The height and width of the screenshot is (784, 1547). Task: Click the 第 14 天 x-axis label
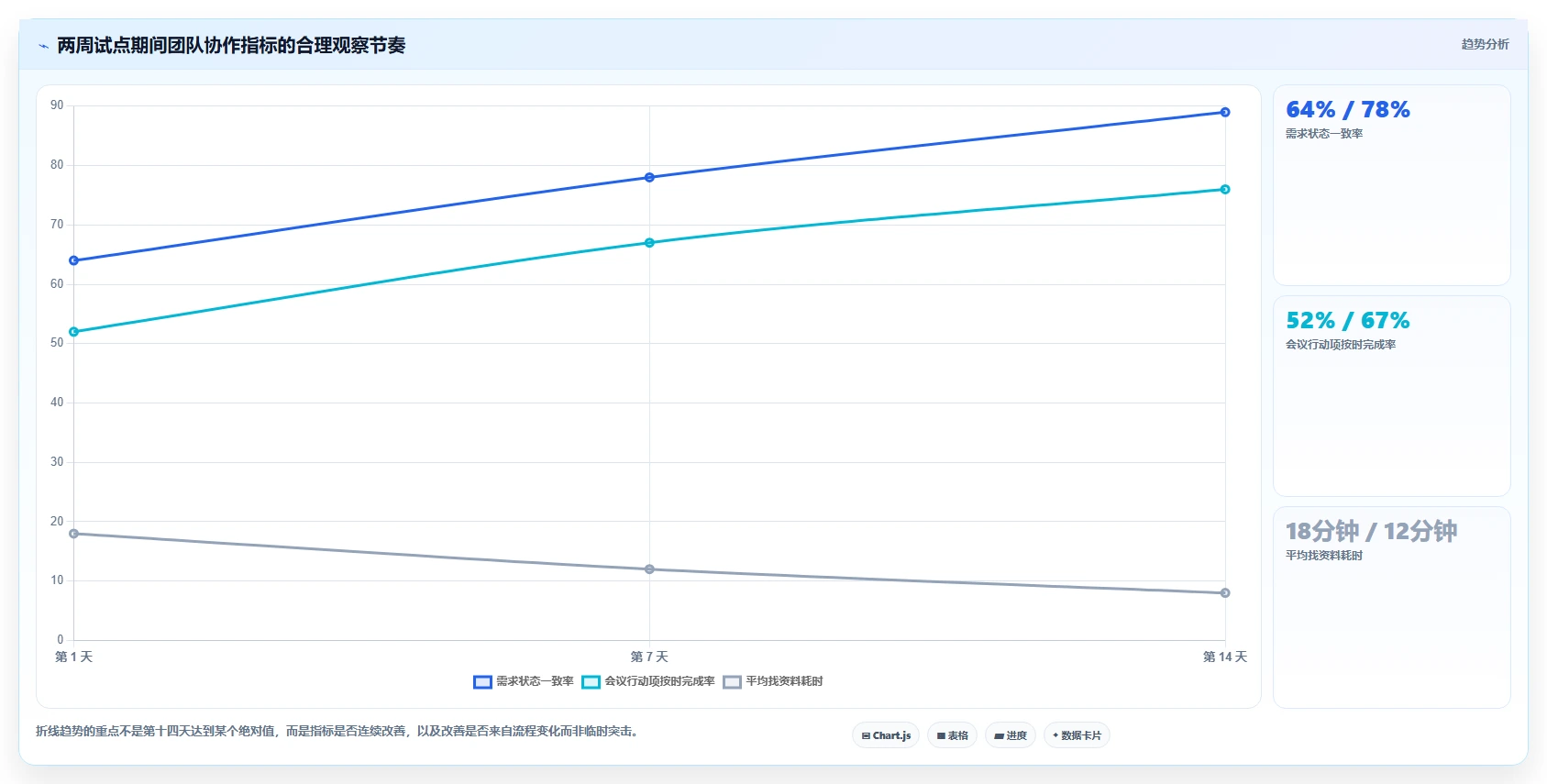tap(1225, 657)
